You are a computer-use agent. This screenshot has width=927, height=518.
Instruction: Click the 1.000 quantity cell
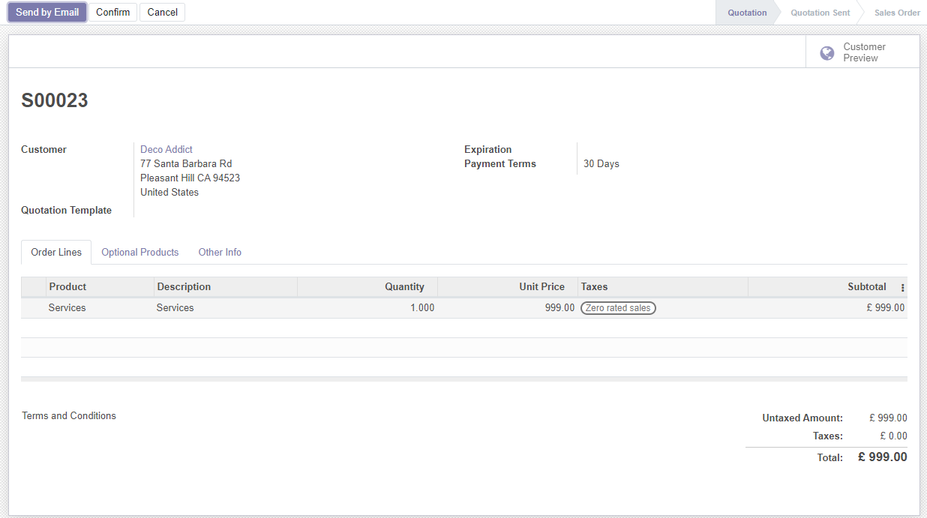click(421, 308)
